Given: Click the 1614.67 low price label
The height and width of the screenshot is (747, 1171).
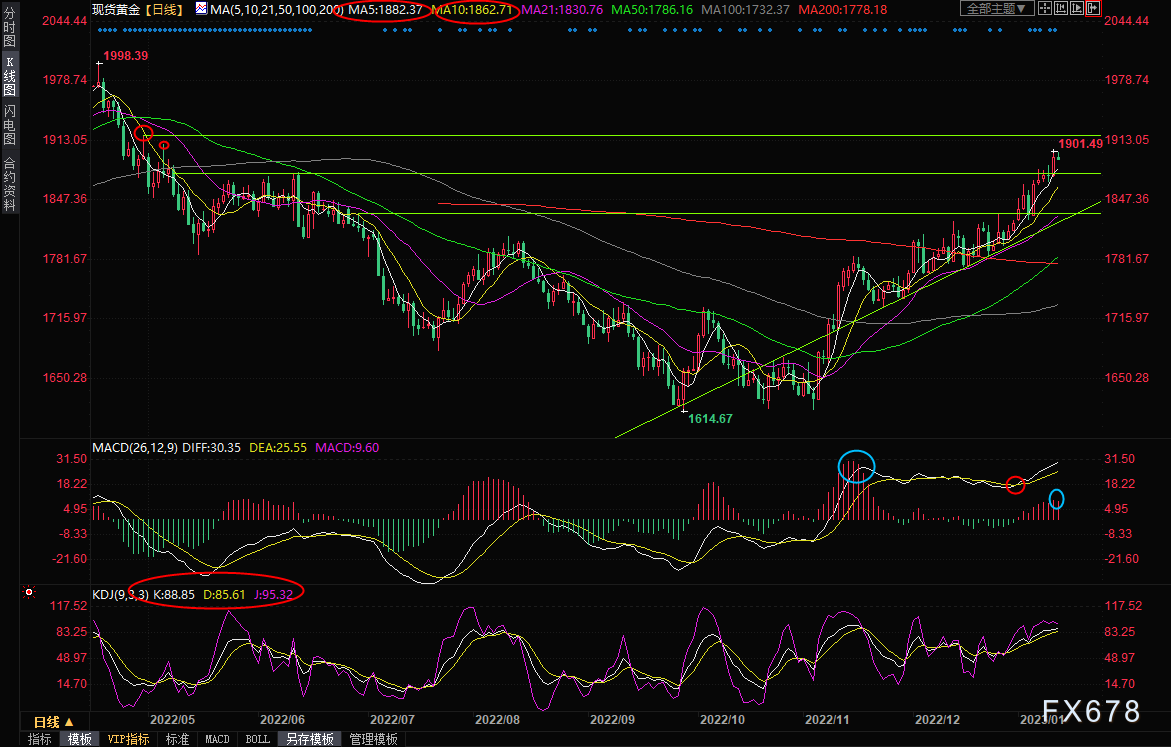Looking at the screenshot, I should pyautogui.click(x=710, y=418).
